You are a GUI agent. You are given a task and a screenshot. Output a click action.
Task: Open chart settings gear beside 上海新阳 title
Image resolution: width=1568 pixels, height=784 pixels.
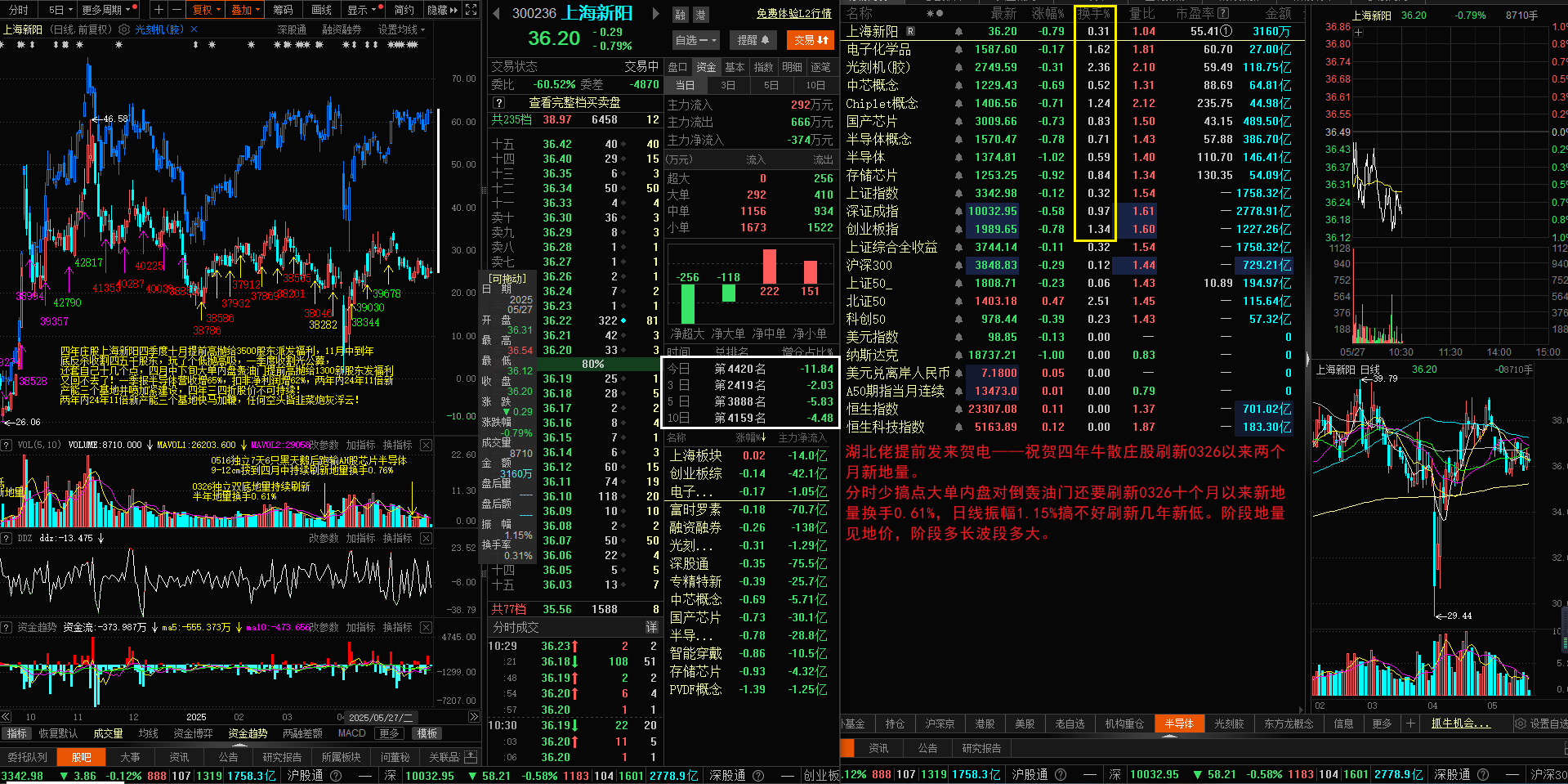(124, 29)
